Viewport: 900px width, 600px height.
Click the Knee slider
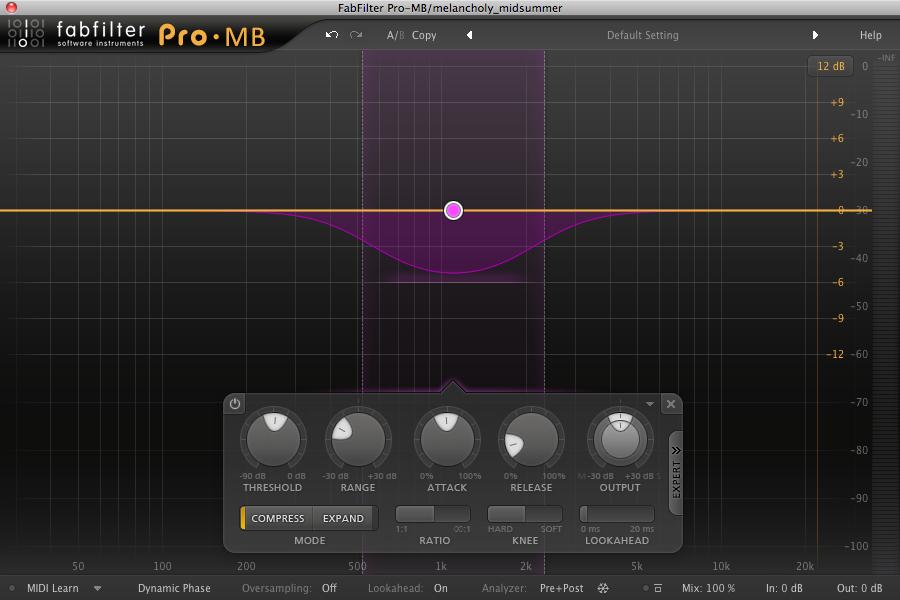[525, 514]
